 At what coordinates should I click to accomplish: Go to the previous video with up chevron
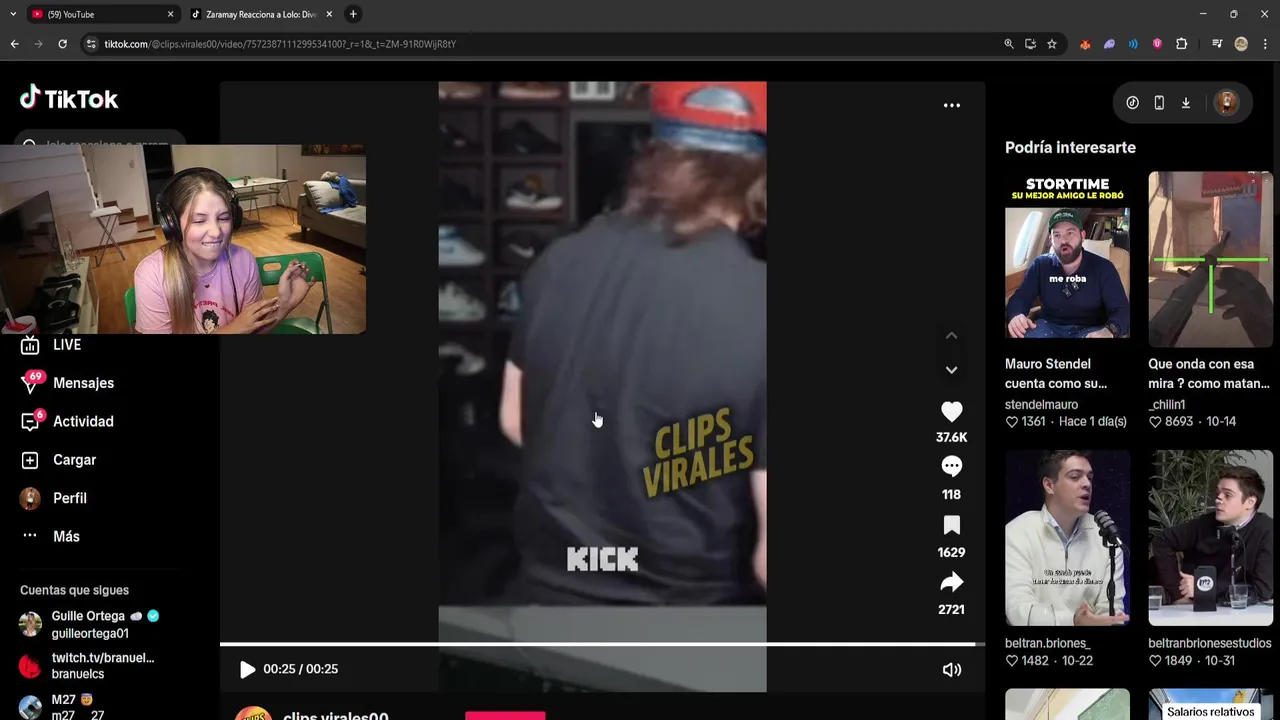tap(951, 335)
